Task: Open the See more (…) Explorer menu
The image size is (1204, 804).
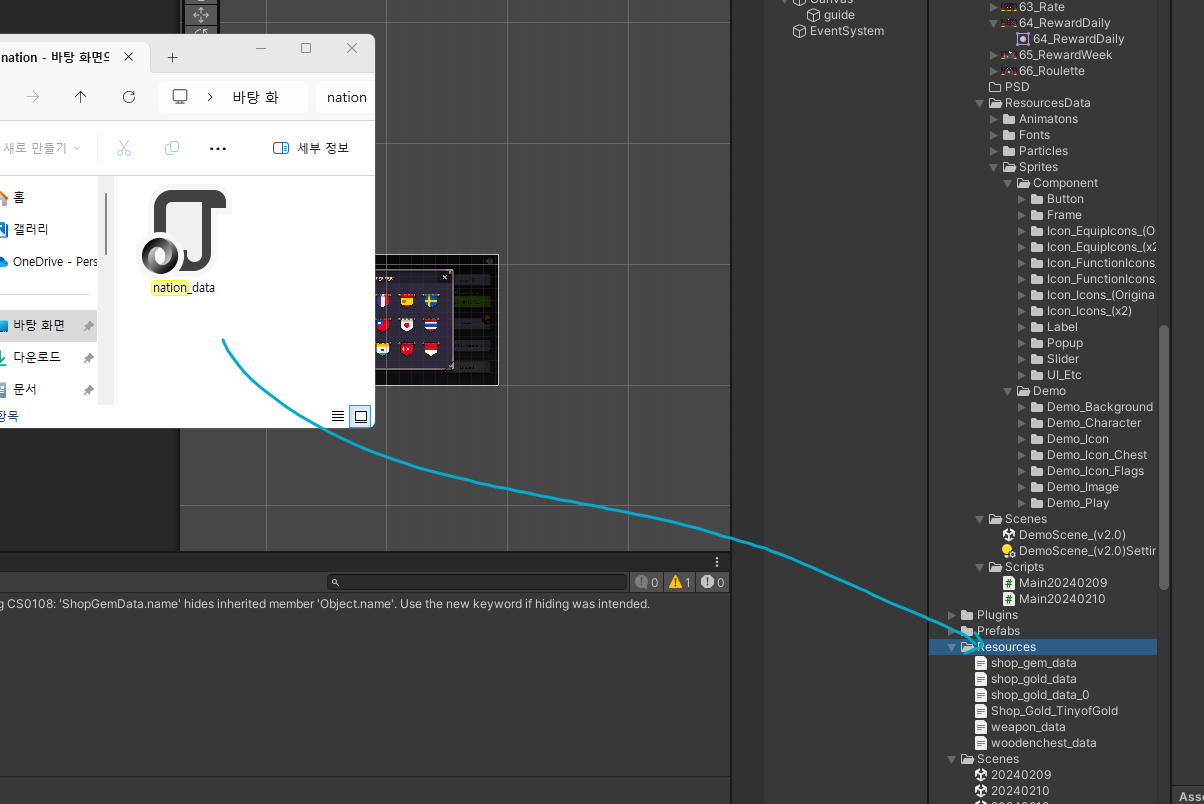Action: point(218,148)
